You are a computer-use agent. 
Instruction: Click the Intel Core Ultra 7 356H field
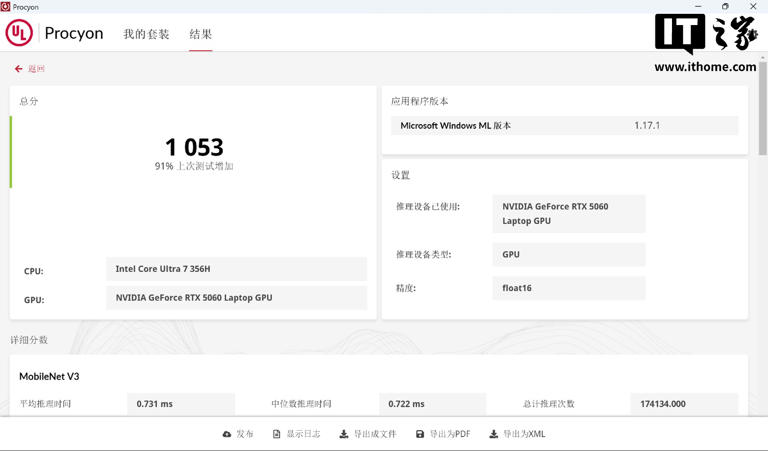236,269
